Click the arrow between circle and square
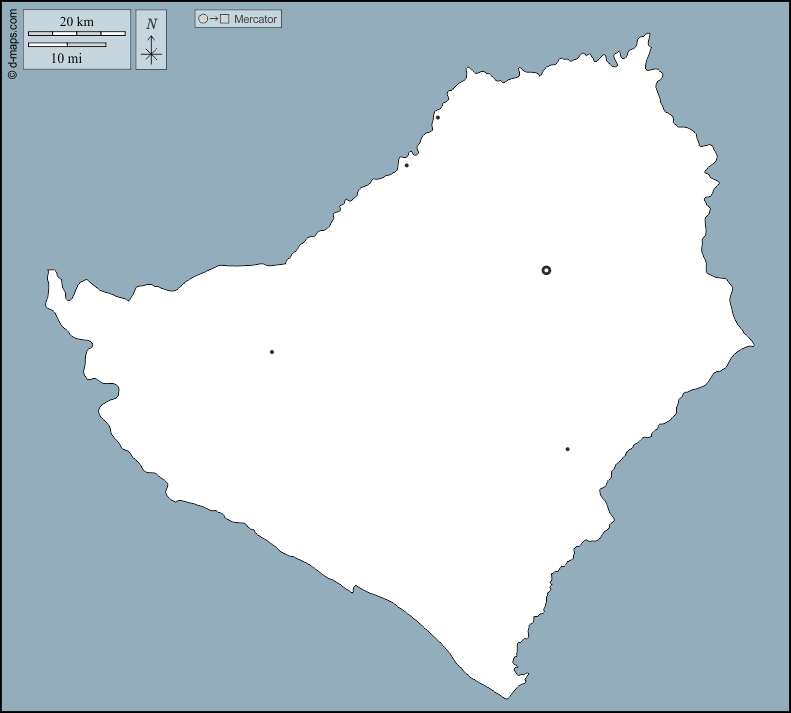 click(214, 19)
